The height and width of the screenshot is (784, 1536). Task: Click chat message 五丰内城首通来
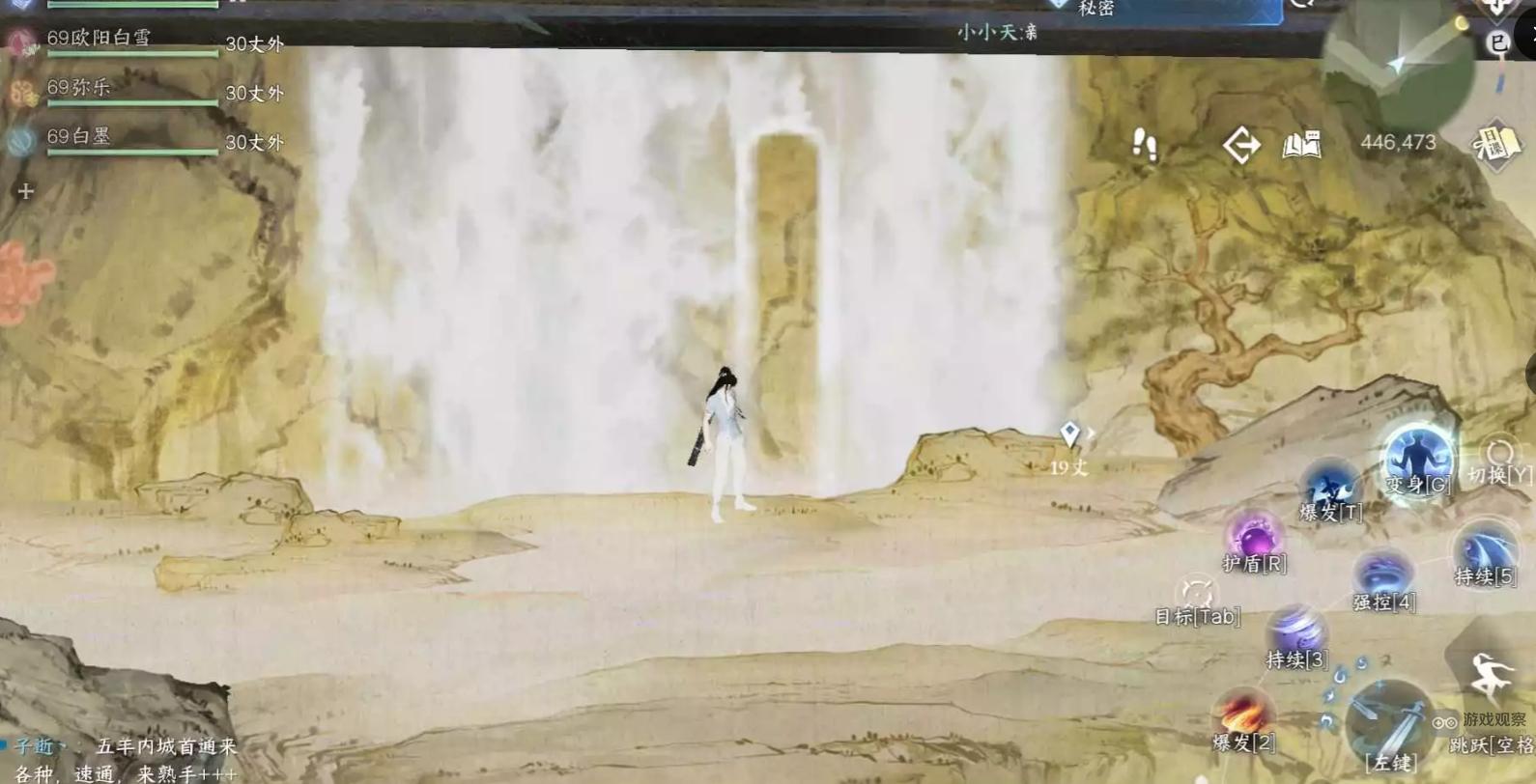(166, 746)
